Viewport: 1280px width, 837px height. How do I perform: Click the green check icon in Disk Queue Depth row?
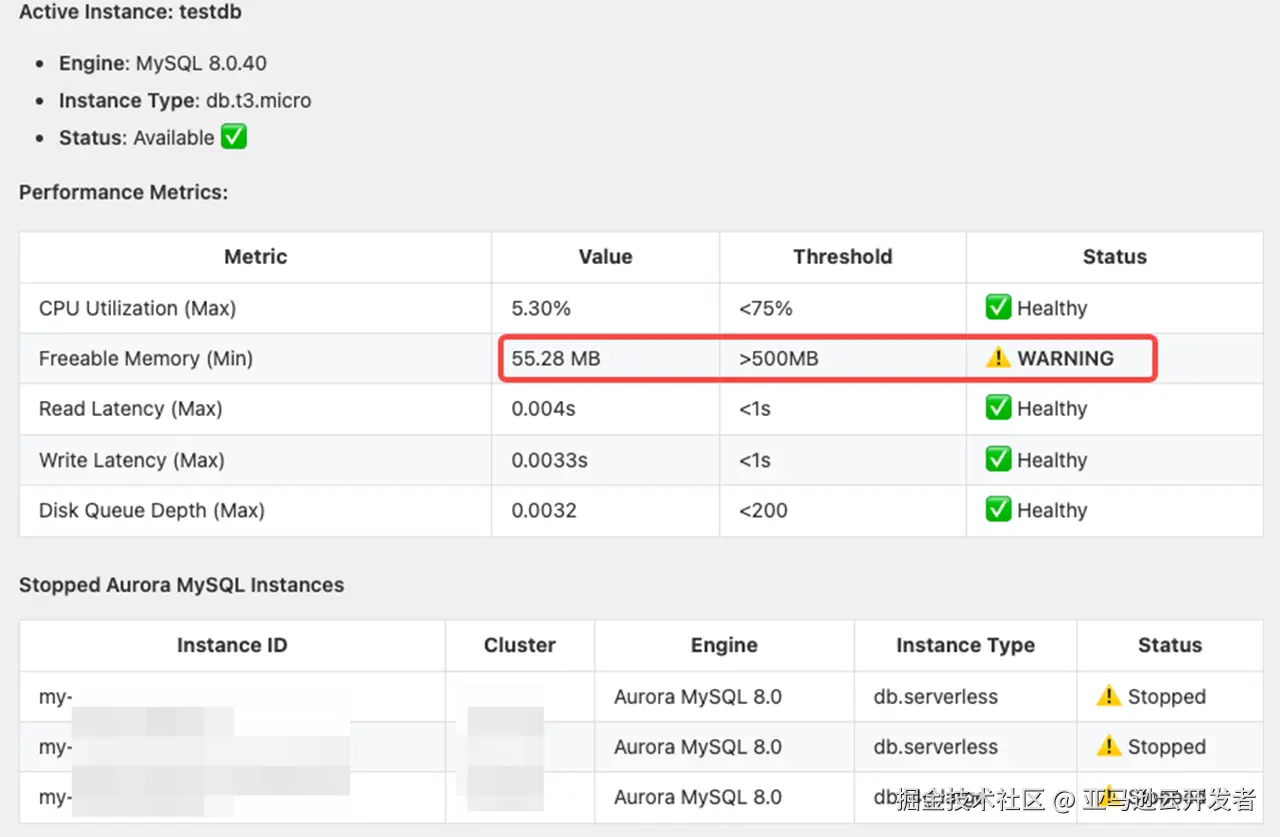(x=998, y=510)
